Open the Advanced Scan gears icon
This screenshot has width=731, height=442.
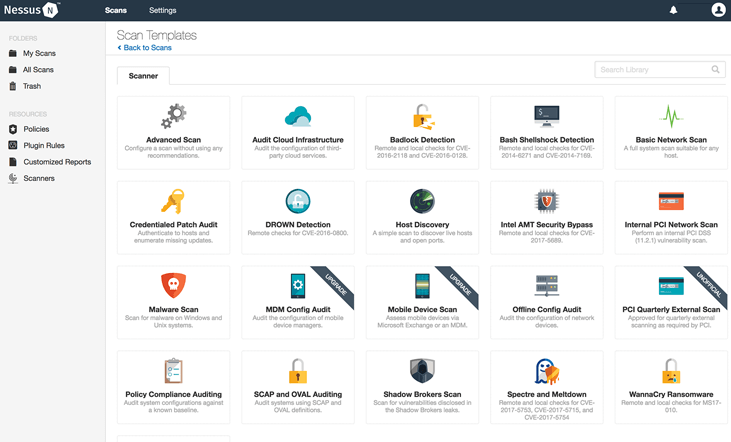(x=173, y=116)
